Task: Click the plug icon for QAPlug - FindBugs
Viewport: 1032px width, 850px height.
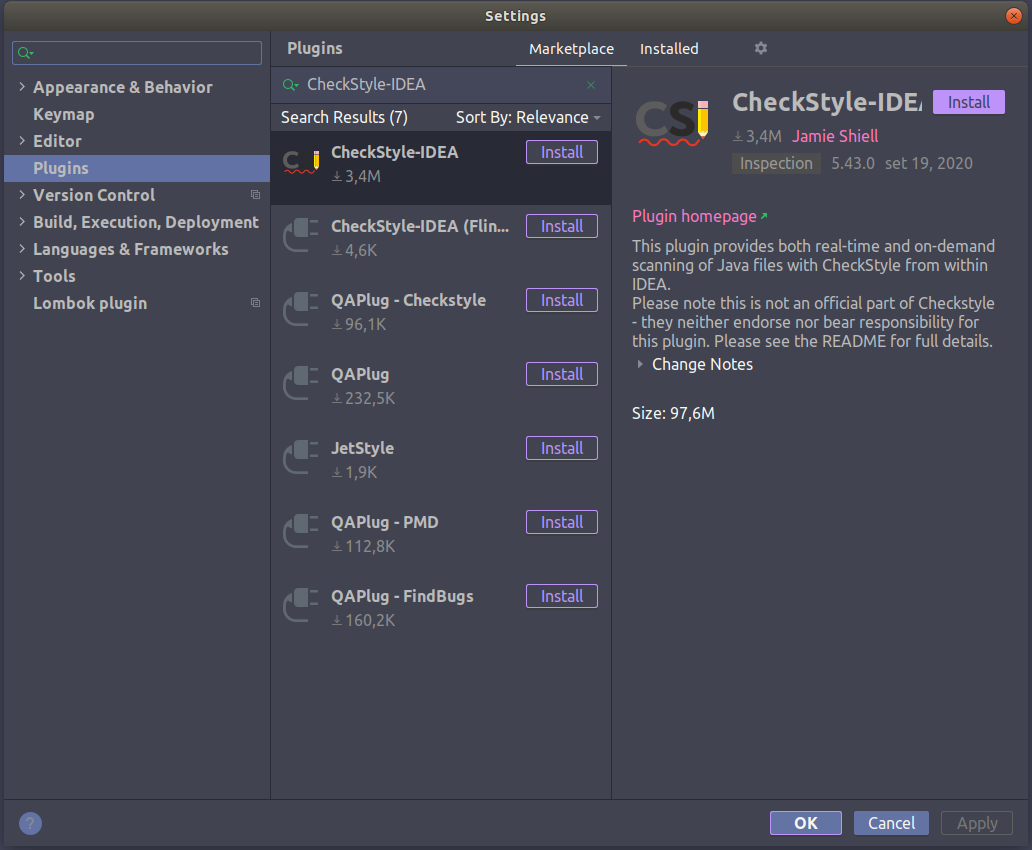Action: 301,605
